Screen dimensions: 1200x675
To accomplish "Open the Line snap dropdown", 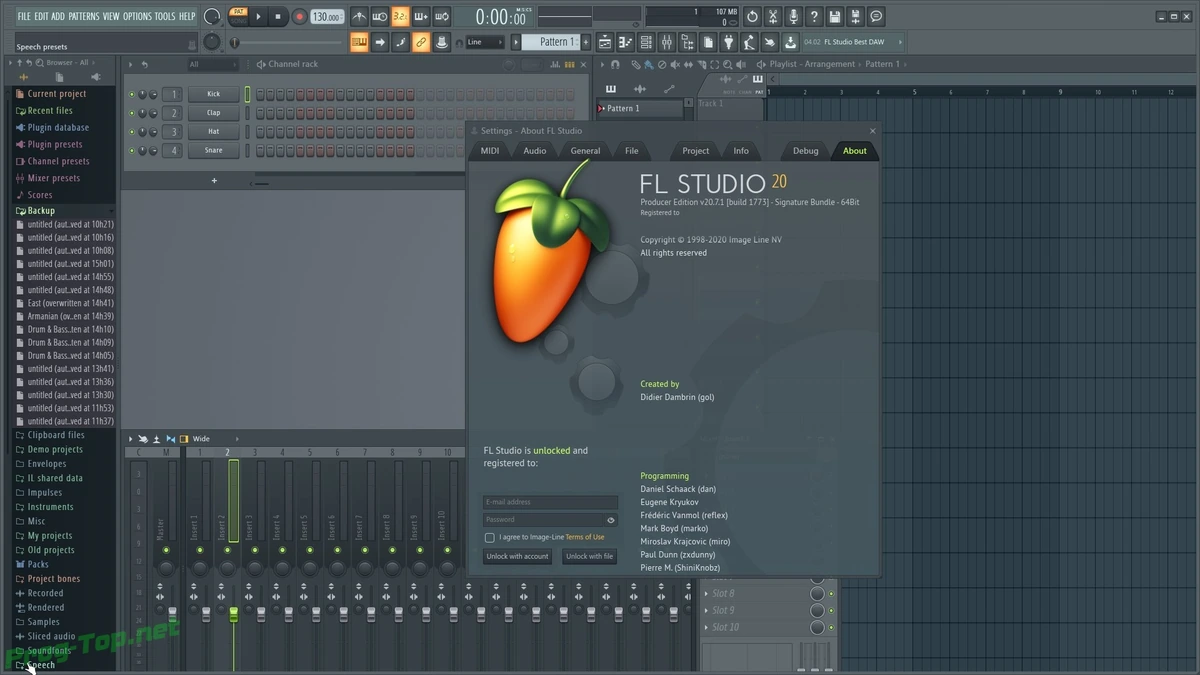I will click(x=485, y=42).
